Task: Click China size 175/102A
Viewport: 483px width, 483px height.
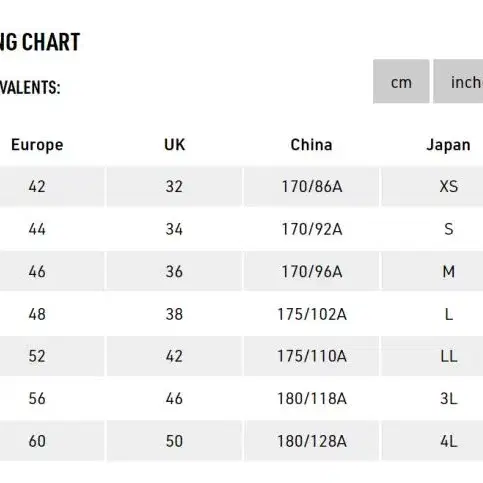Action: point(311,314)
